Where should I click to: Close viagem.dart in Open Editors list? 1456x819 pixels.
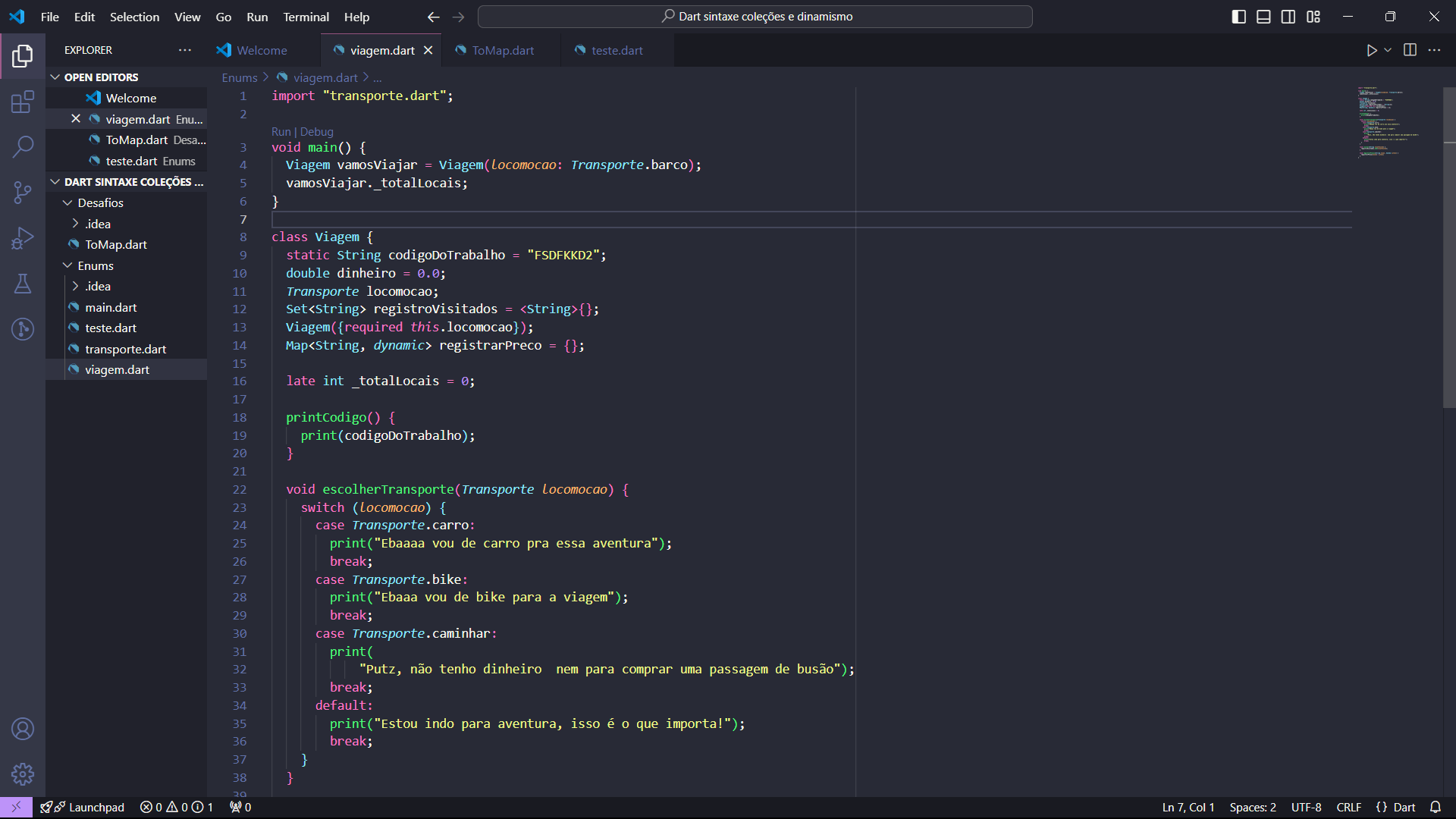pos(76,119)
